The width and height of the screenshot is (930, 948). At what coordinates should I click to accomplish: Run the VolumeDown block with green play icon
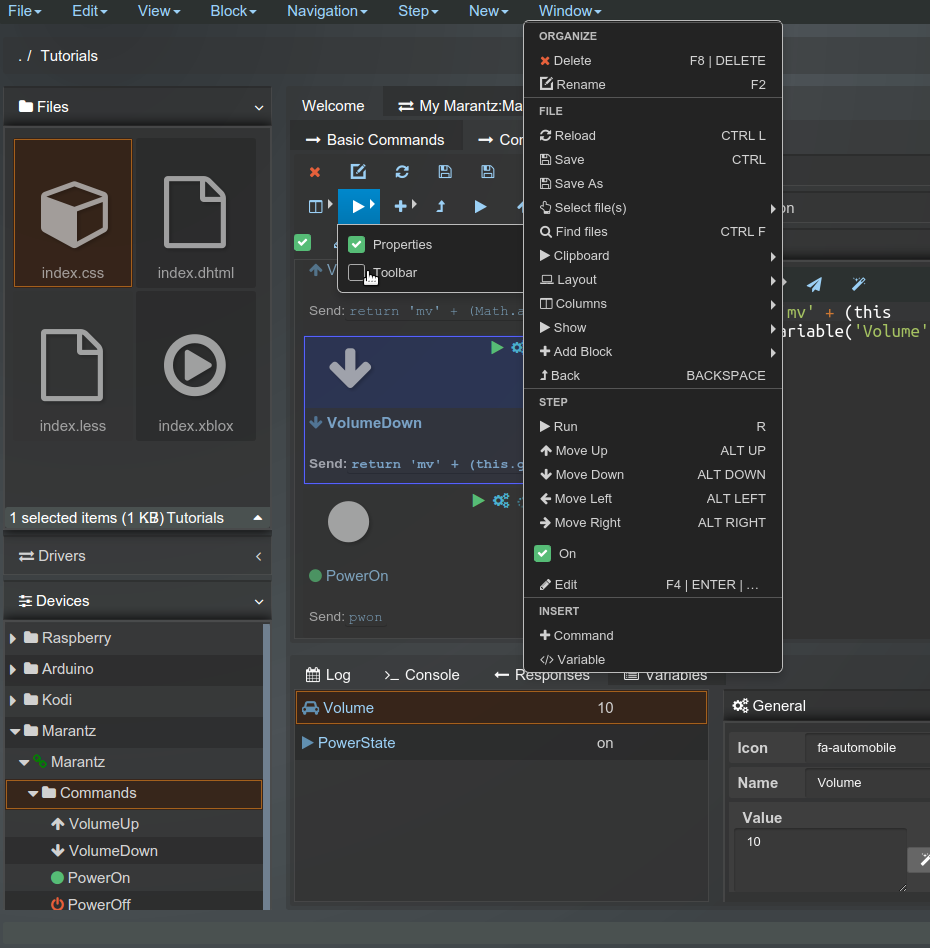pyautogui.click(x=497, y=347)
